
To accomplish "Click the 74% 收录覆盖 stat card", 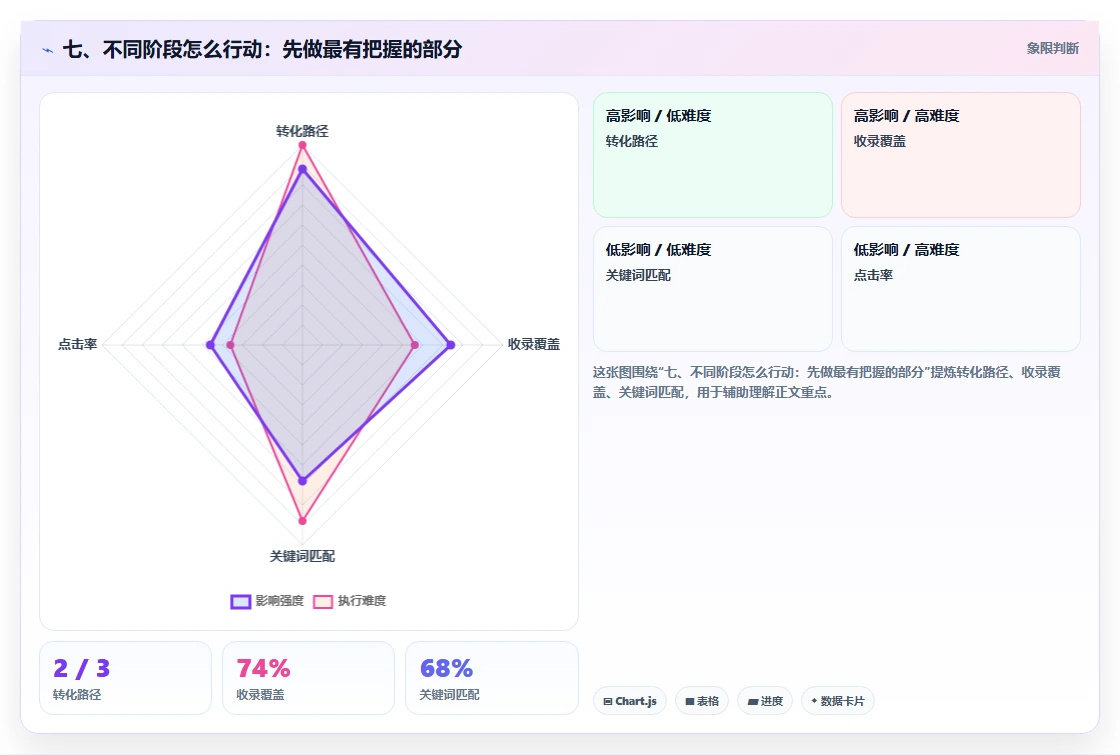I will (309, 678).
